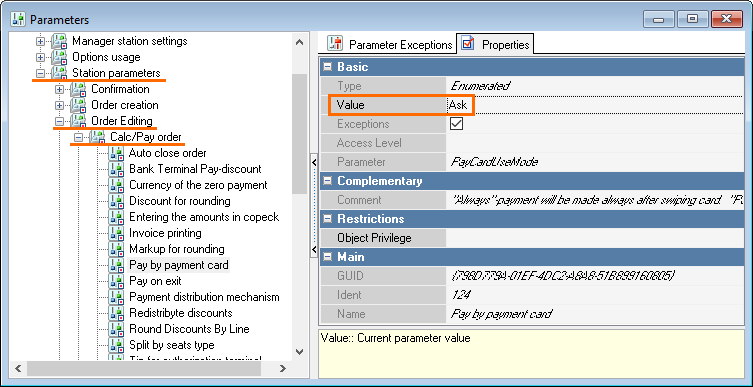Click the Invoice printing parameter icon
The image size is (753, 387).
116,233
